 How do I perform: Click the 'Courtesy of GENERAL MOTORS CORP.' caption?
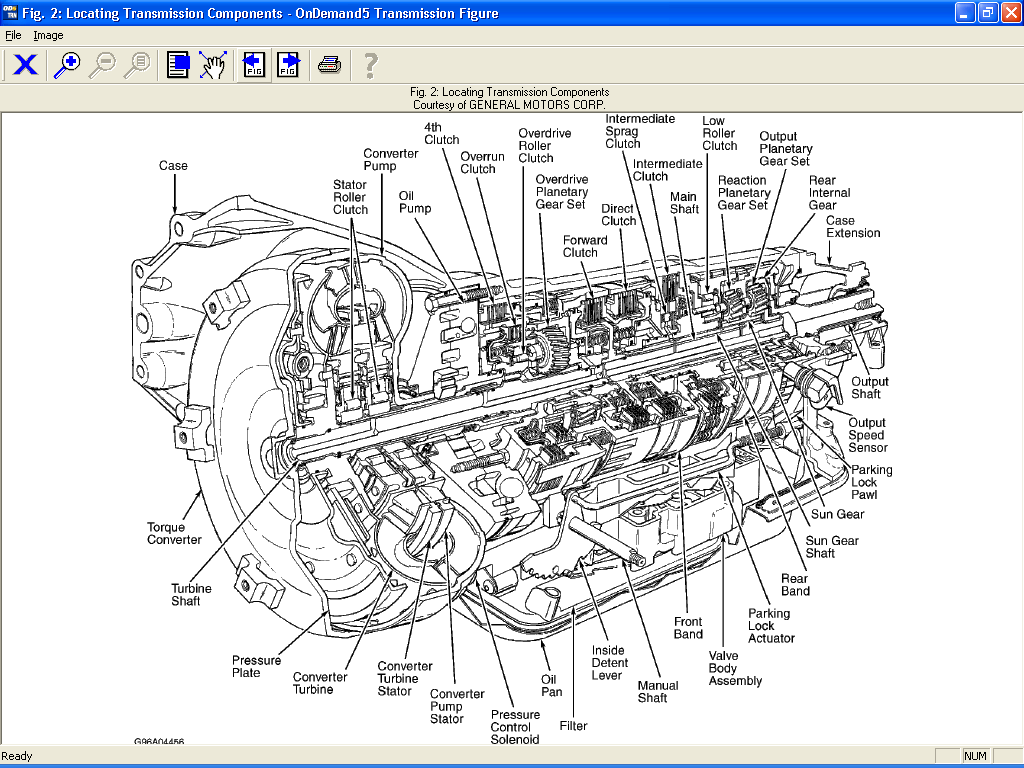click(509, 104)
